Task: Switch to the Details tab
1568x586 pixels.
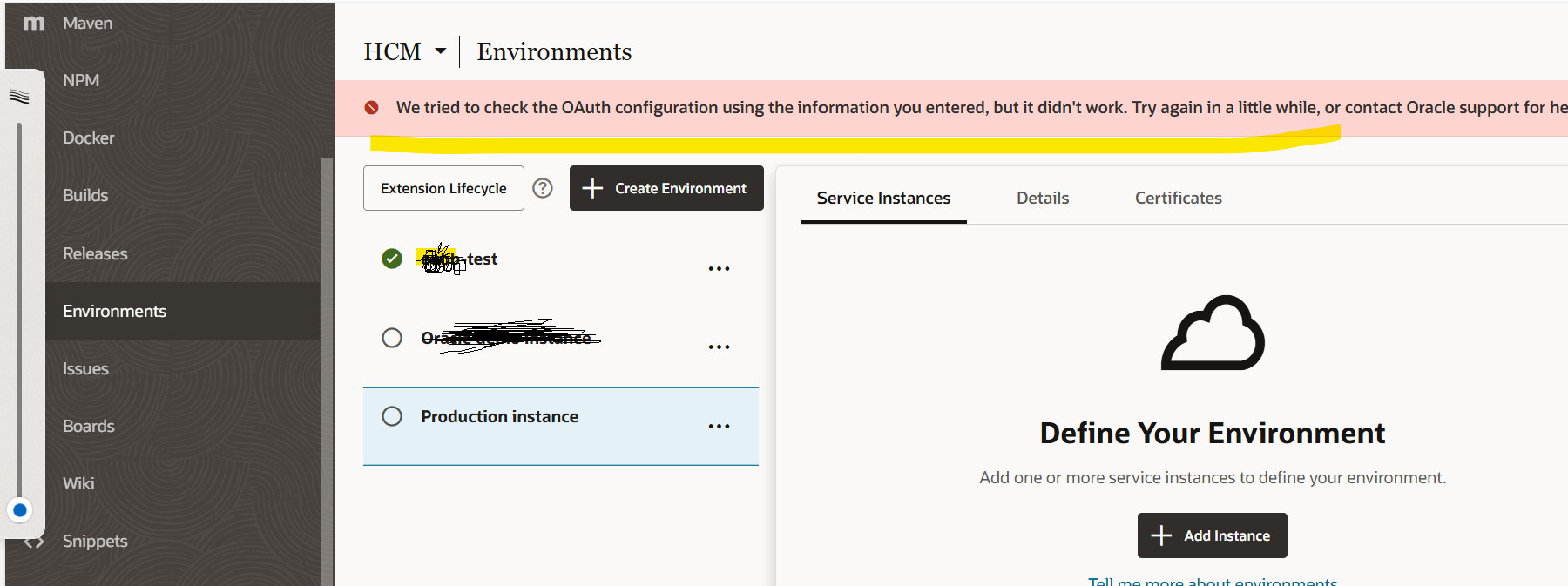Action: pos(1043,199)
